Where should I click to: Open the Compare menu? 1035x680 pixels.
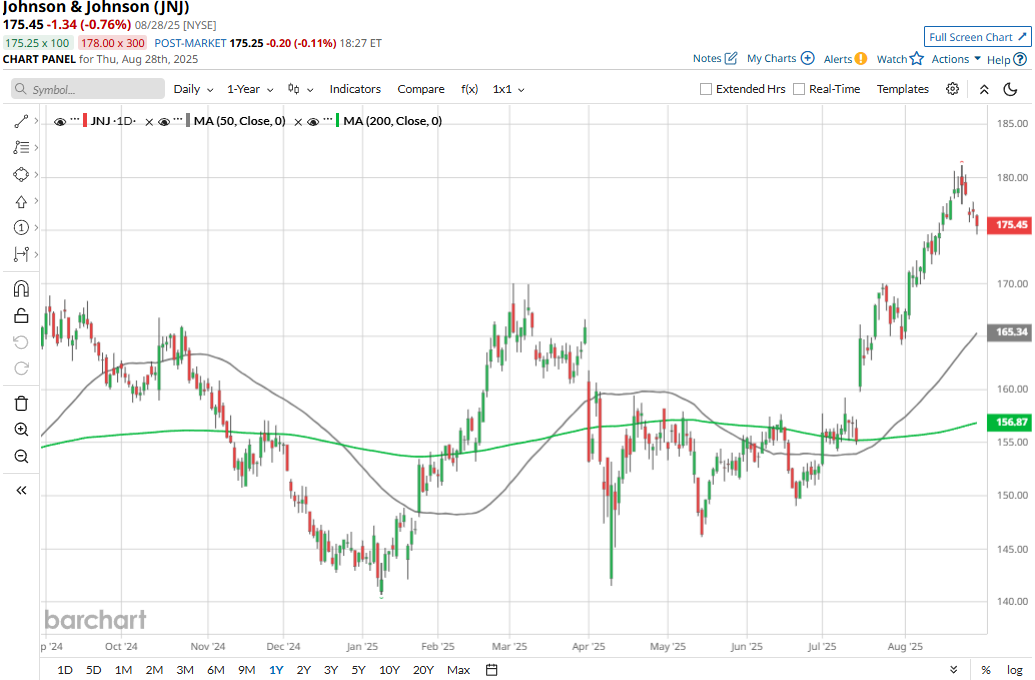pos(420,89)
